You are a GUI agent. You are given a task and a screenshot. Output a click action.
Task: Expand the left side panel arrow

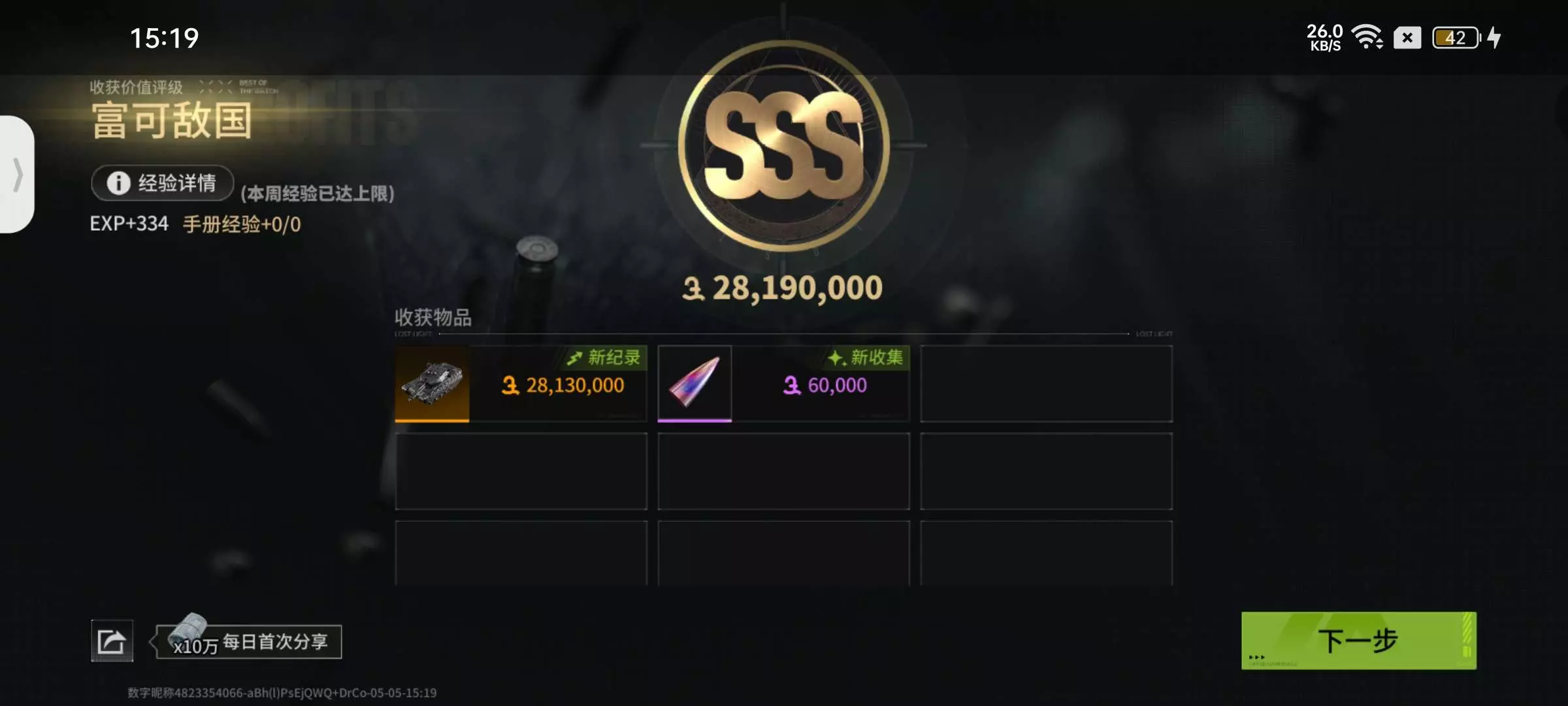pos(17,174)
